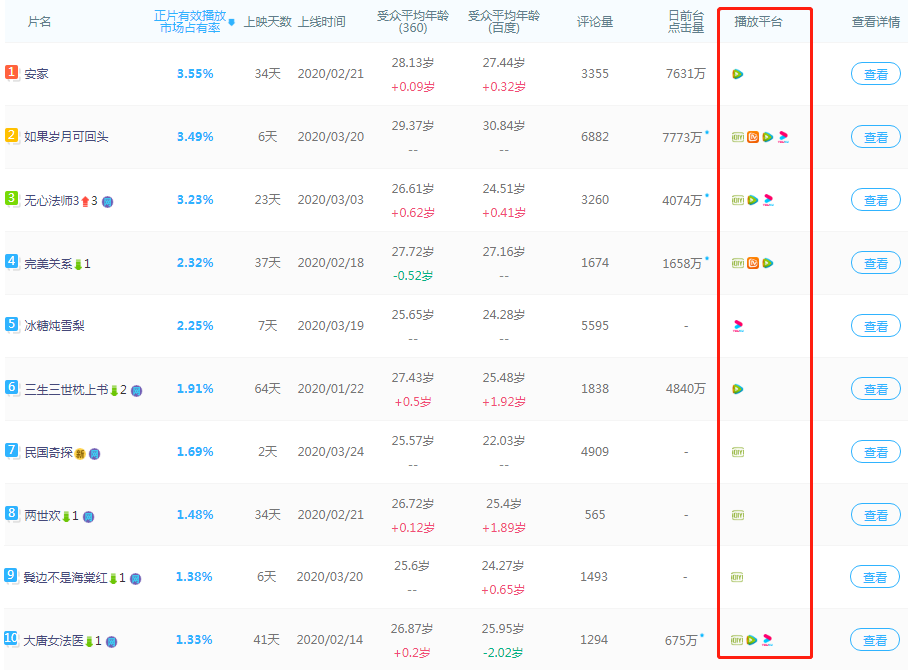Click the green down-arrow icon next to 完美关系
Viewport: 908px width, 670px height.
point(78,265)
